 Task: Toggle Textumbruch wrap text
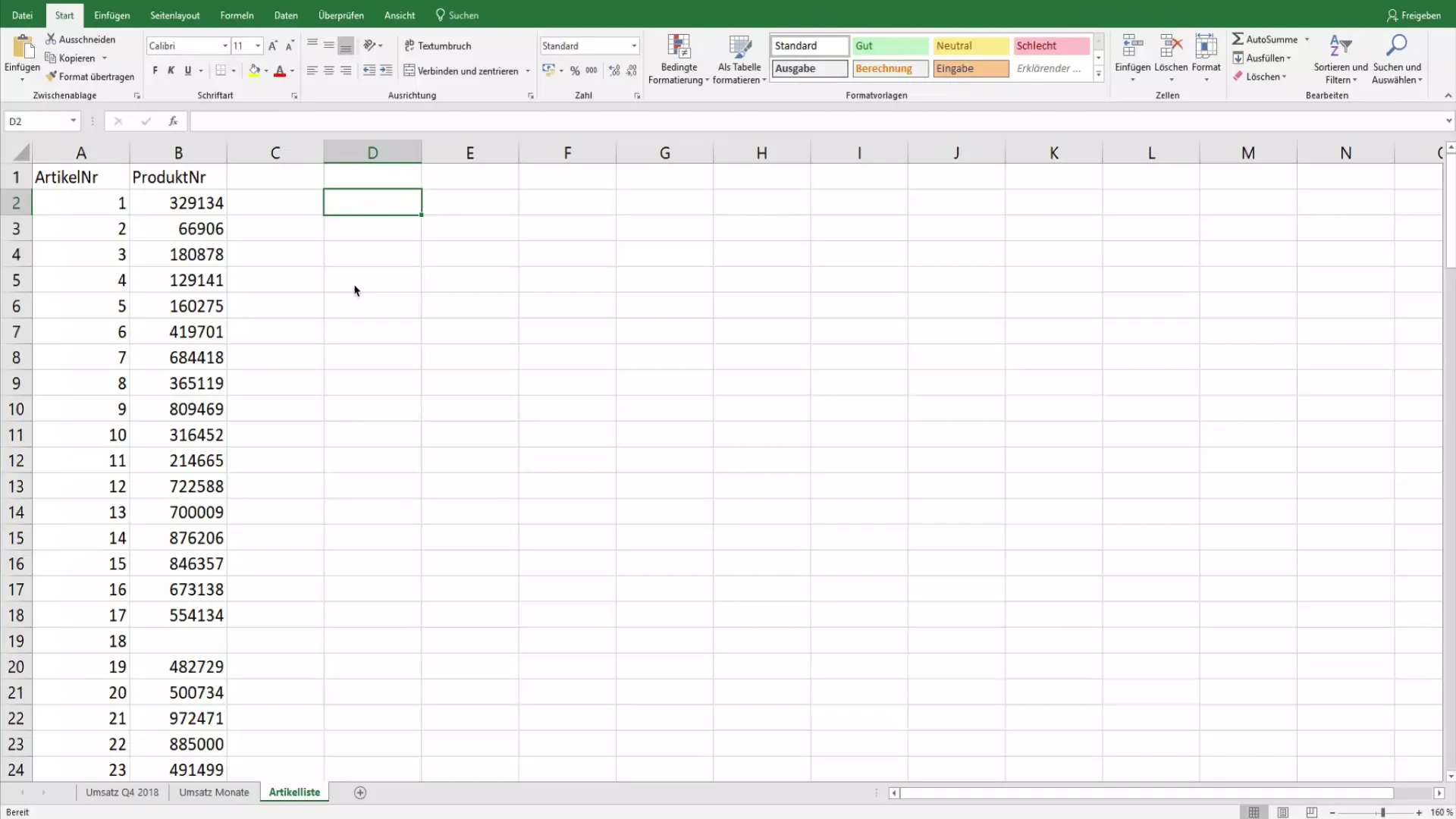point(438,45)
